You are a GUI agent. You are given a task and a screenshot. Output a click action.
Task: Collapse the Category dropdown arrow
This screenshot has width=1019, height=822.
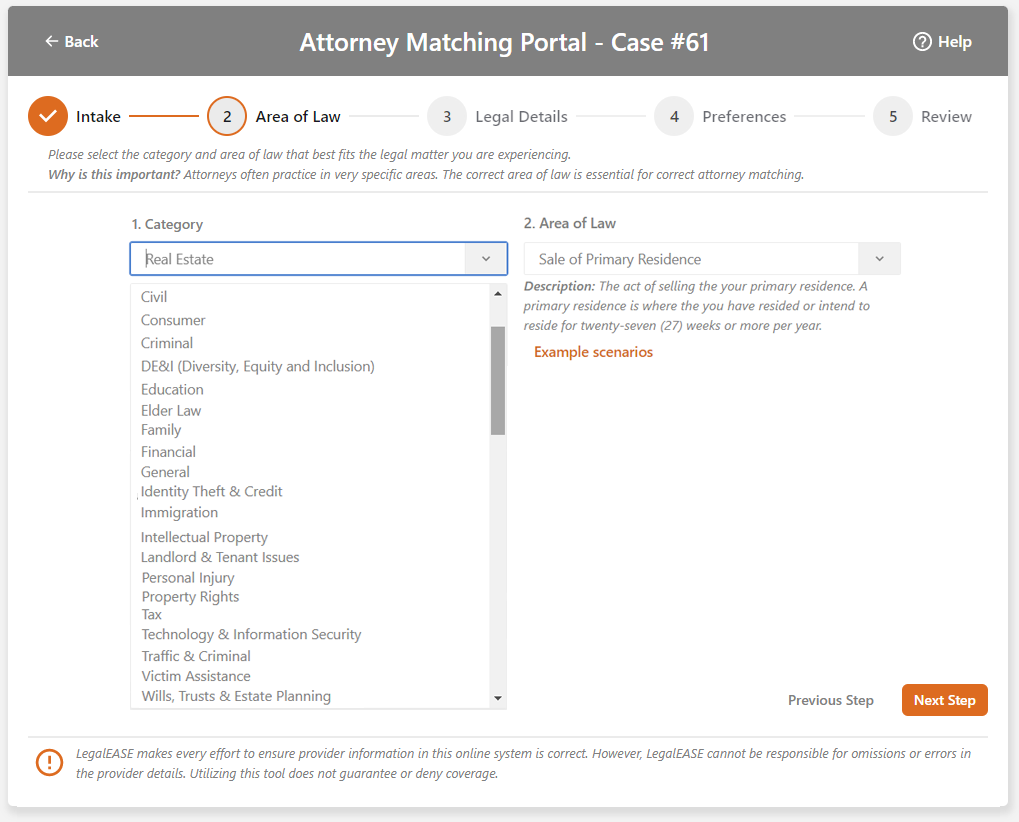pos(486,259)
